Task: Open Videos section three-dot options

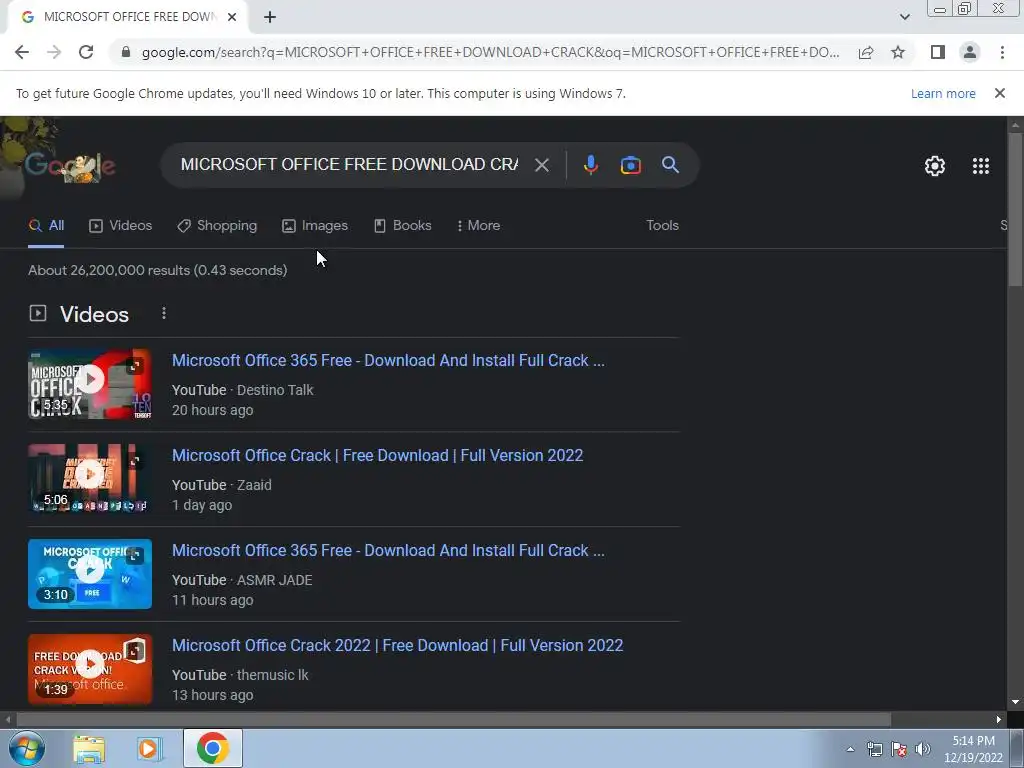Action: point(164,313)
